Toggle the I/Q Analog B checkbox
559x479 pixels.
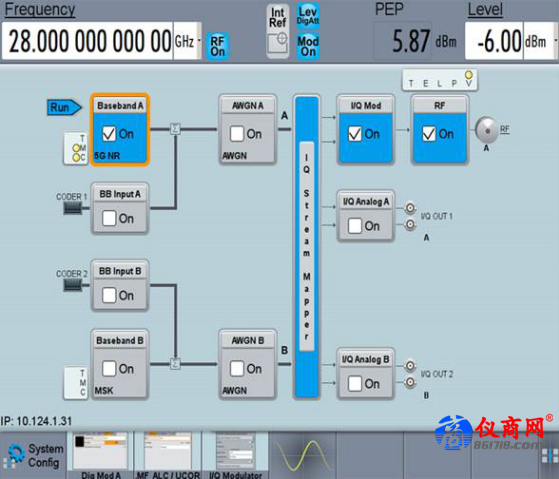355,384
